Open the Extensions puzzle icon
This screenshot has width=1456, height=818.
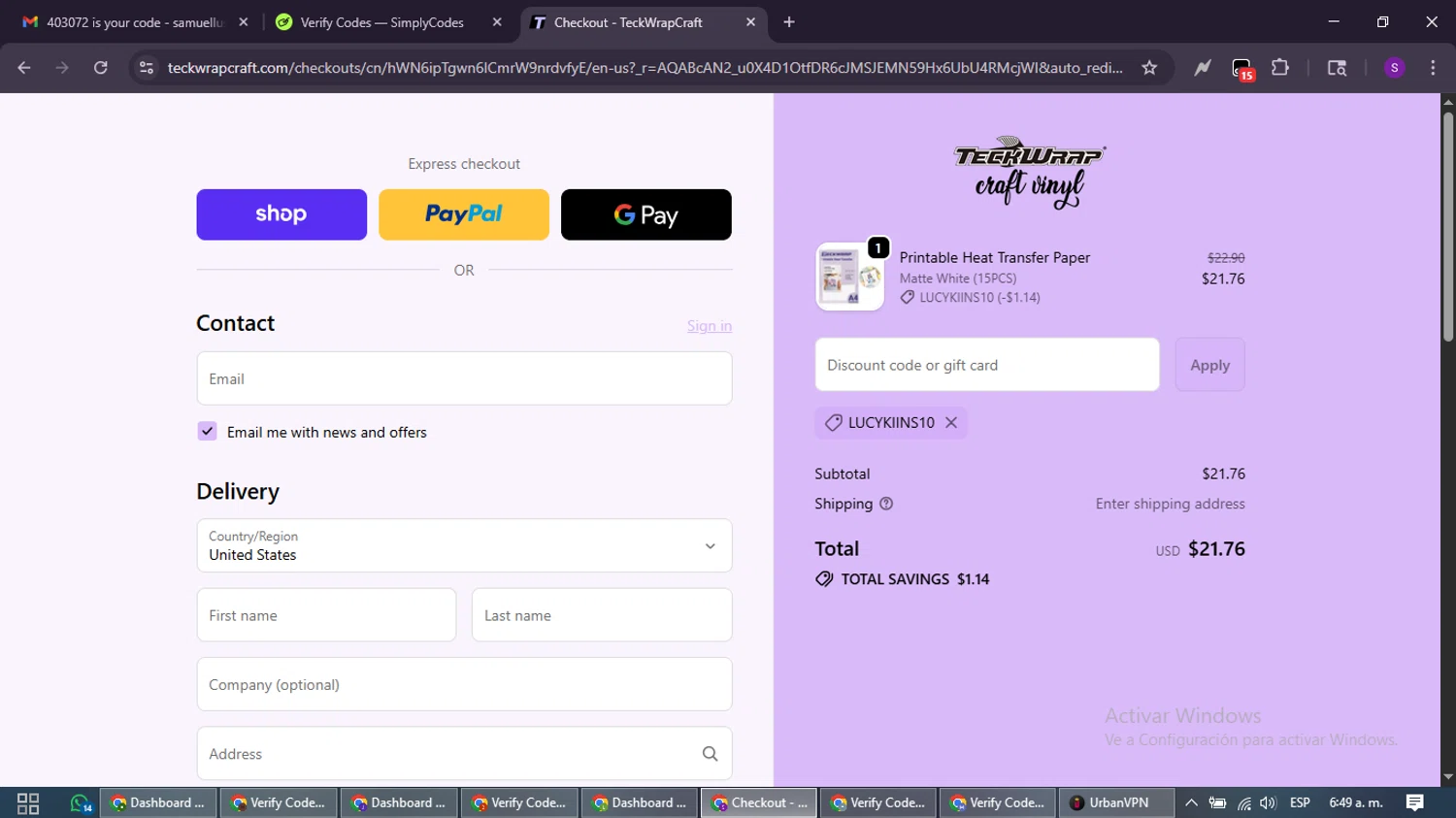pos(1280,68)
